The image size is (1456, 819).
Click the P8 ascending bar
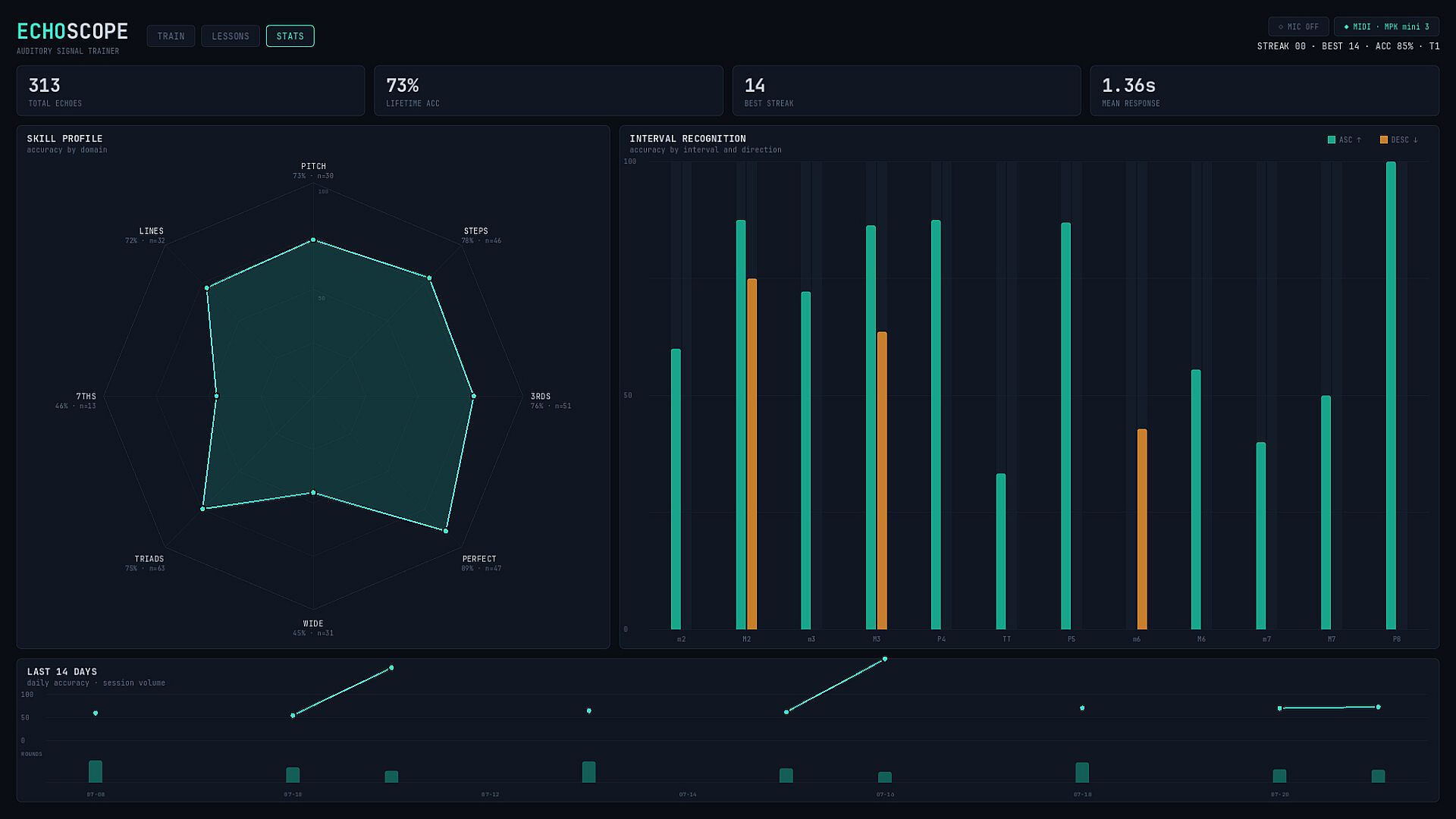point(1391,395)
